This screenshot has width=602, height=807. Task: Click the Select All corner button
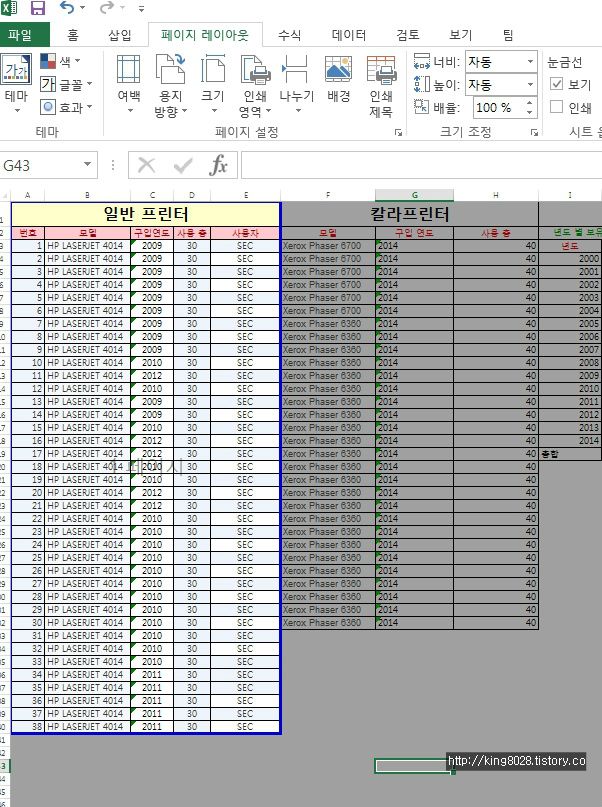click(x=5, y=196)
